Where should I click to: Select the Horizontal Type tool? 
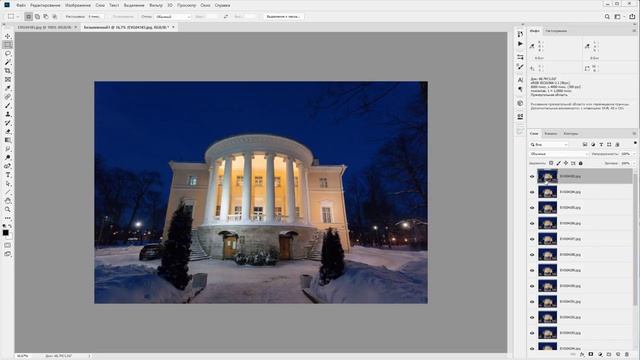pyautogui.click(x=8, y=175)
